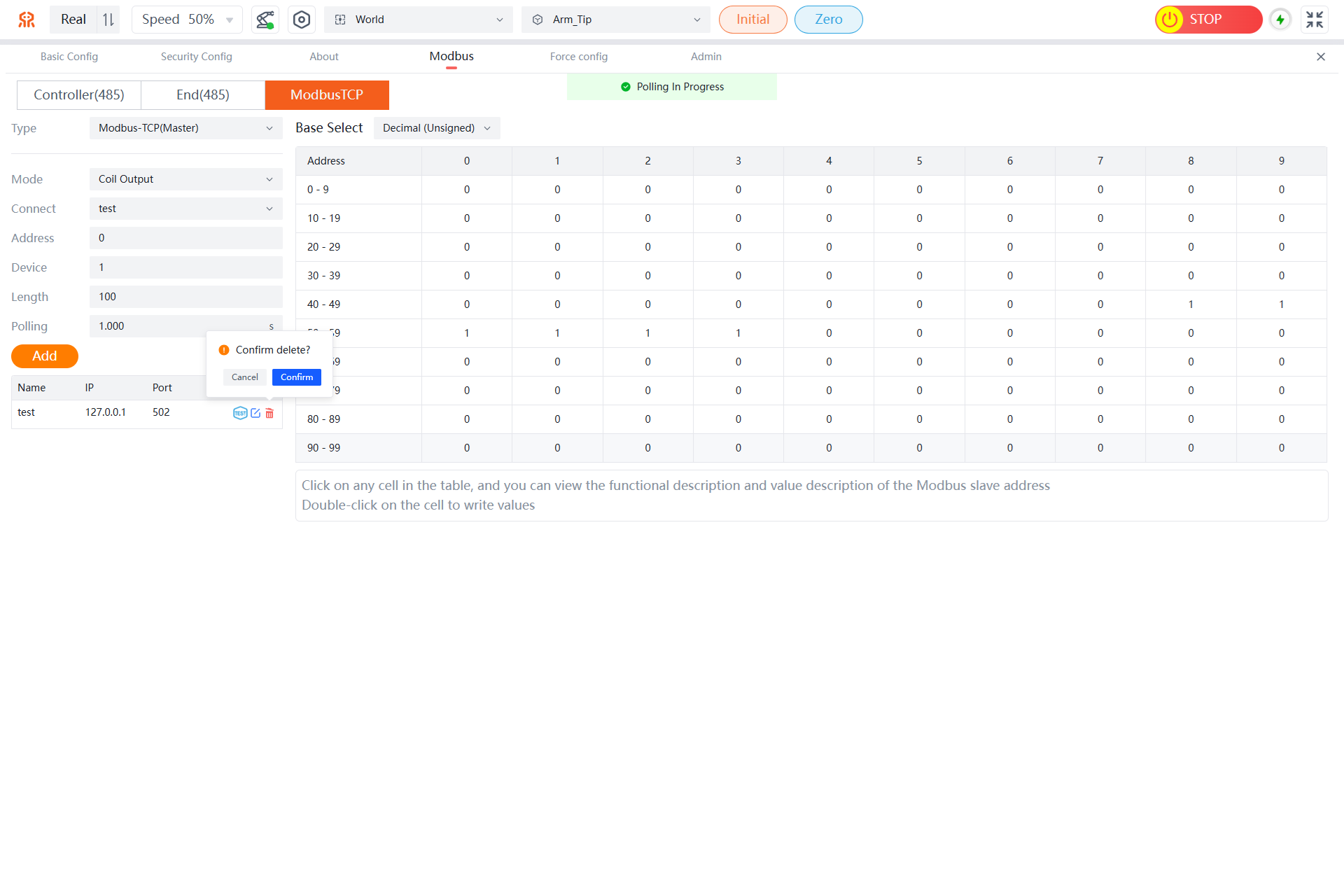Screen dimensions: 1344x896
Task: Click the Length input field
Action: pyautogui.click(x=185, y=297)
